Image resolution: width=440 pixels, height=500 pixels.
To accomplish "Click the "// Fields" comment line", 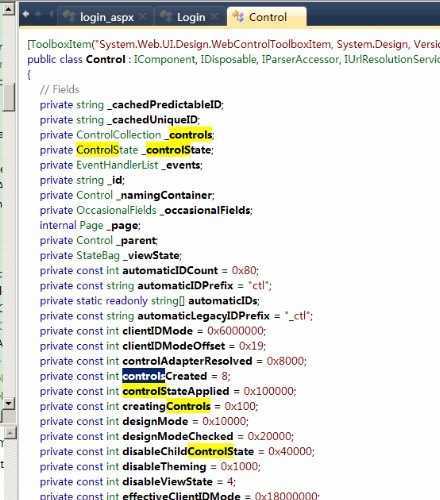I will [59, 89].
